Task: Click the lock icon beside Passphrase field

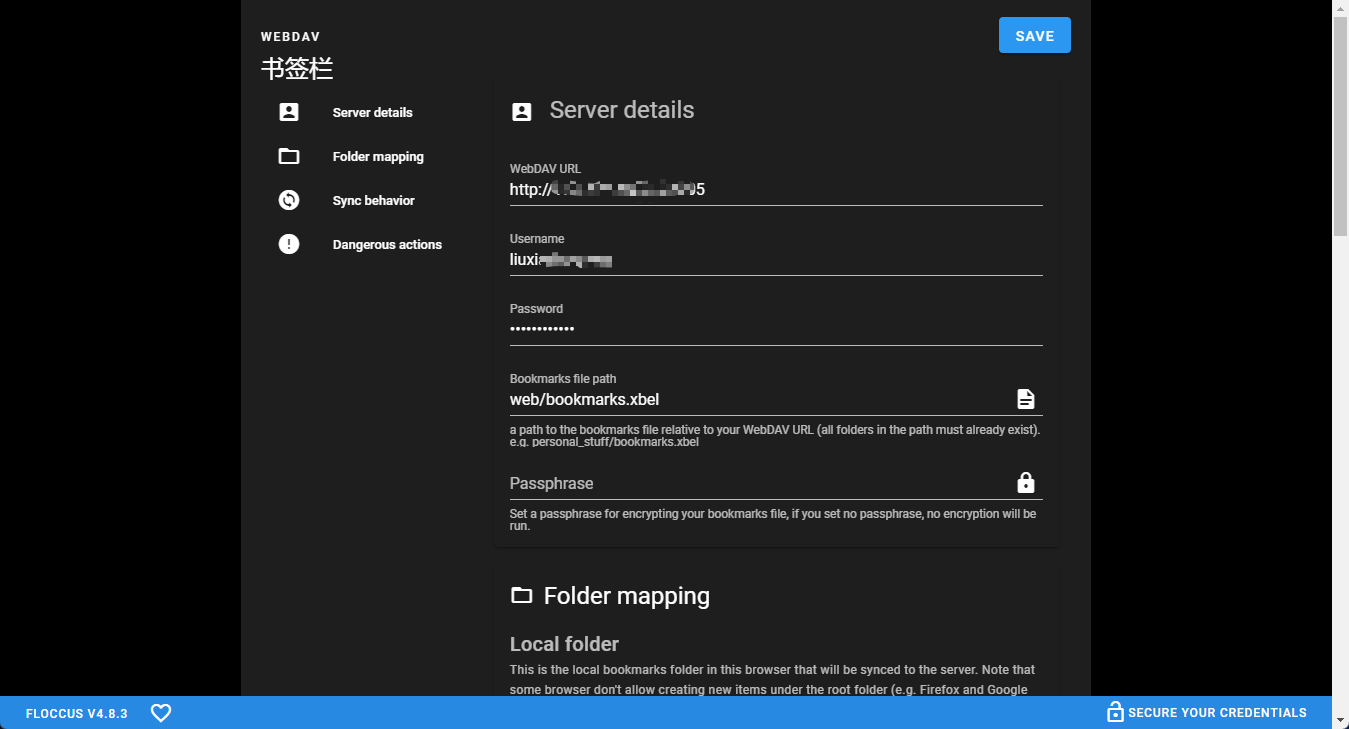Action: 1025,483
